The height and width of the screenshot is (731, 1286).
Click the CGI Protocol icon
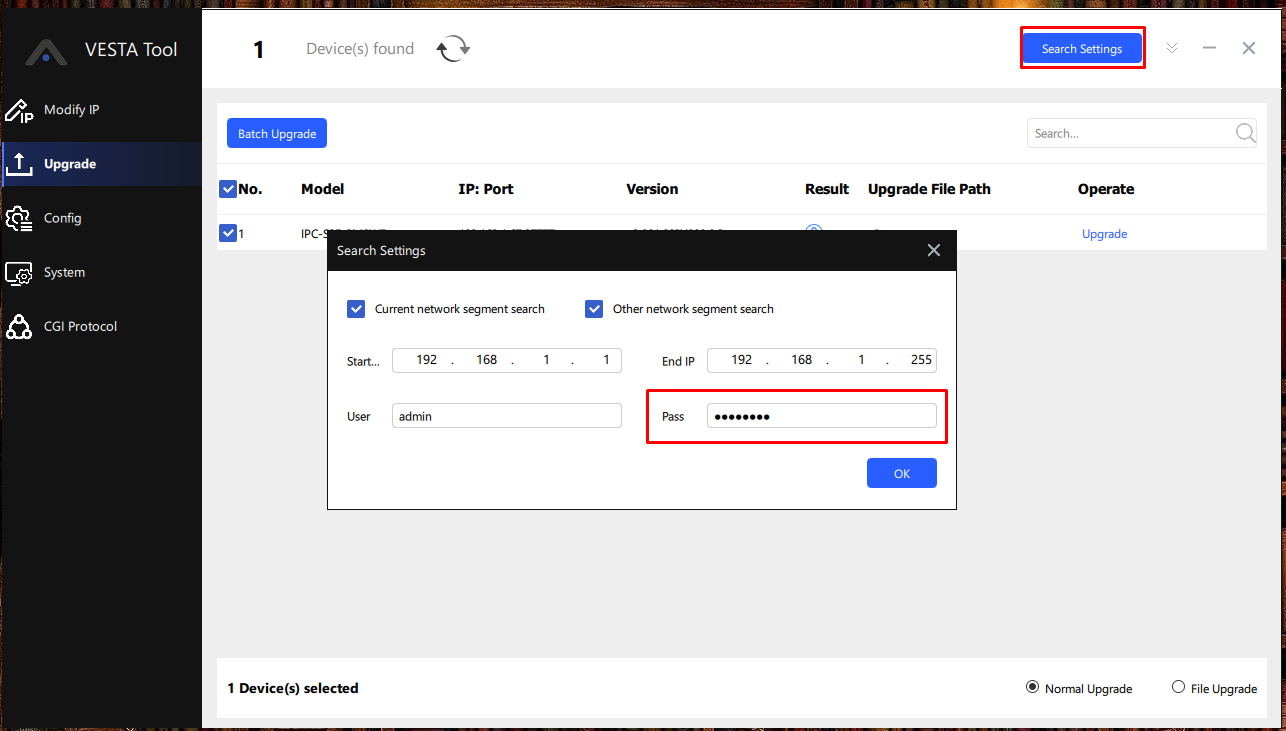(19, 327)
